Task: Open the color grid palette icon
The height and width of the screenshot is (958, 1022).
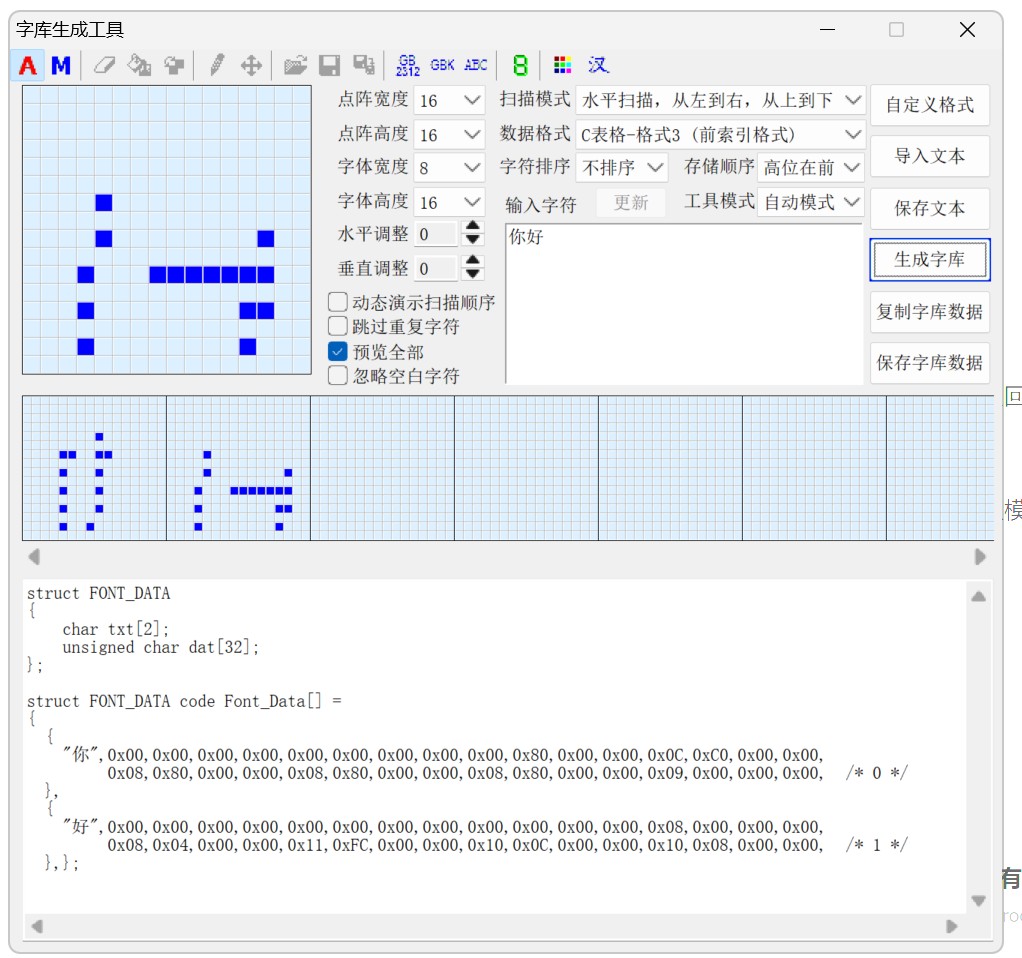Action: (x=563, y=66)
